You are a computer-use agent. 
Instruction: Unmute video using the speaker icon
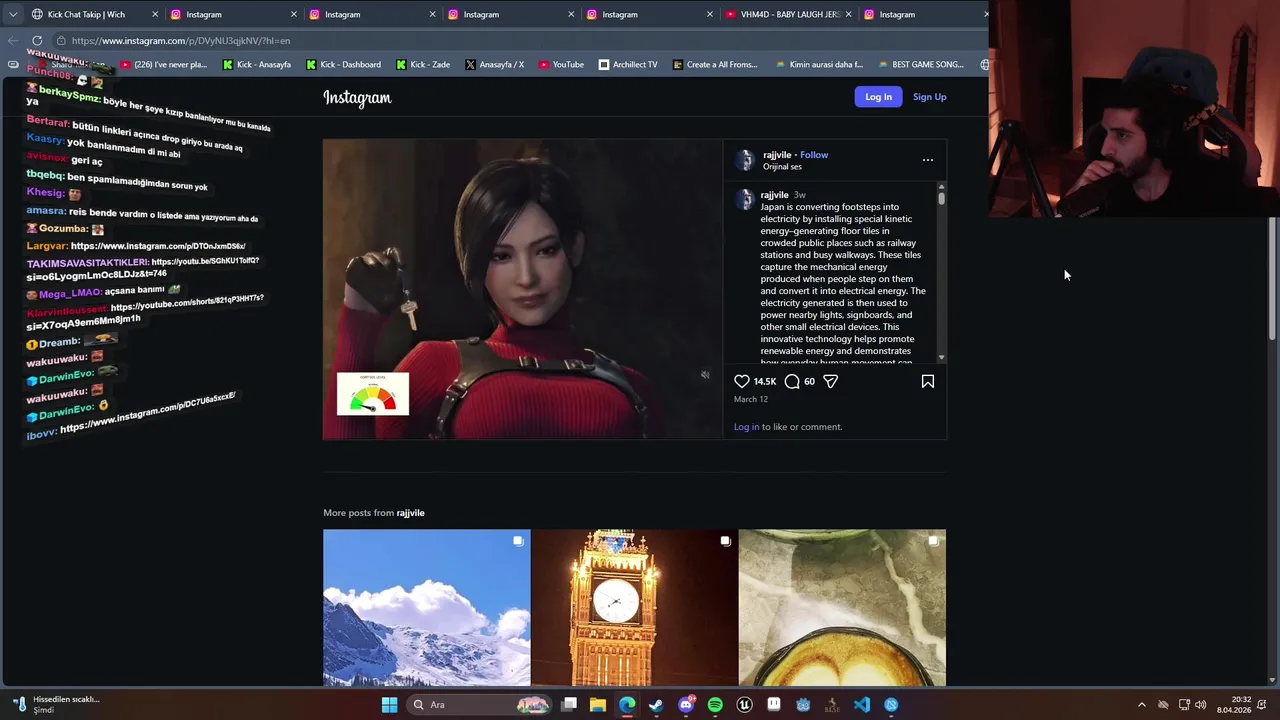coord(705,375)
